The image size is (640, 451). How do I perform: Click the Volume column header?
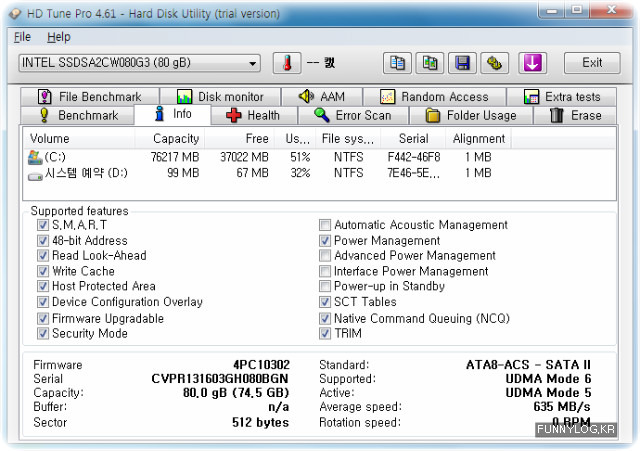click(x=79, y=139)
